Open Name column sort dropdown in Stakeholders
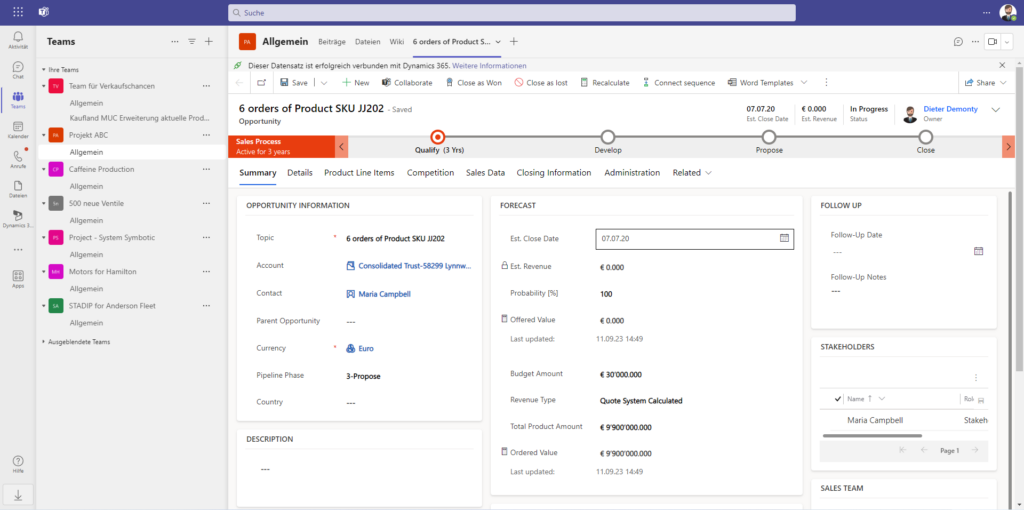 [x=882, y=398]
